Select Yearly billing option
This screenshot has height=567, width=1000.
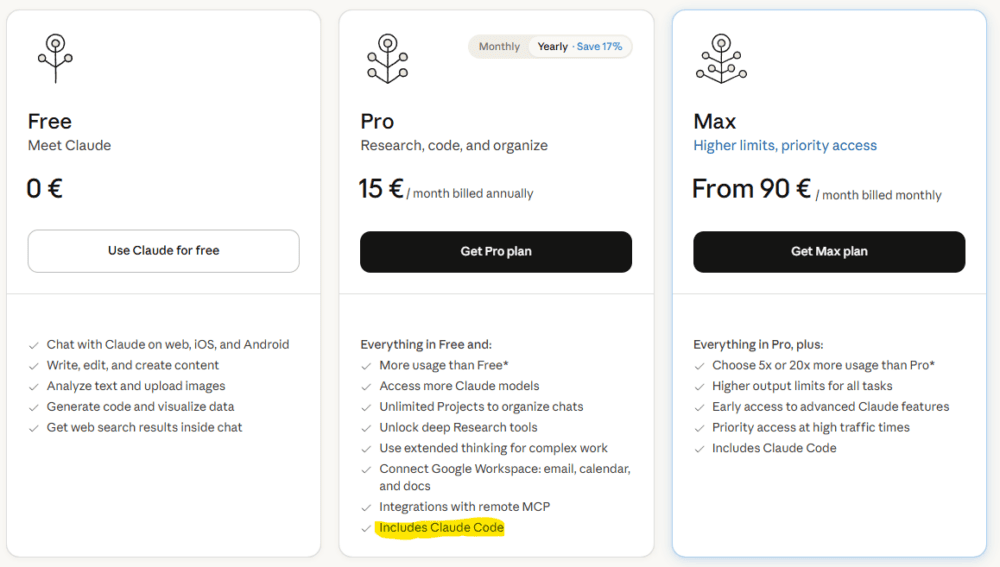click(552, 47)
